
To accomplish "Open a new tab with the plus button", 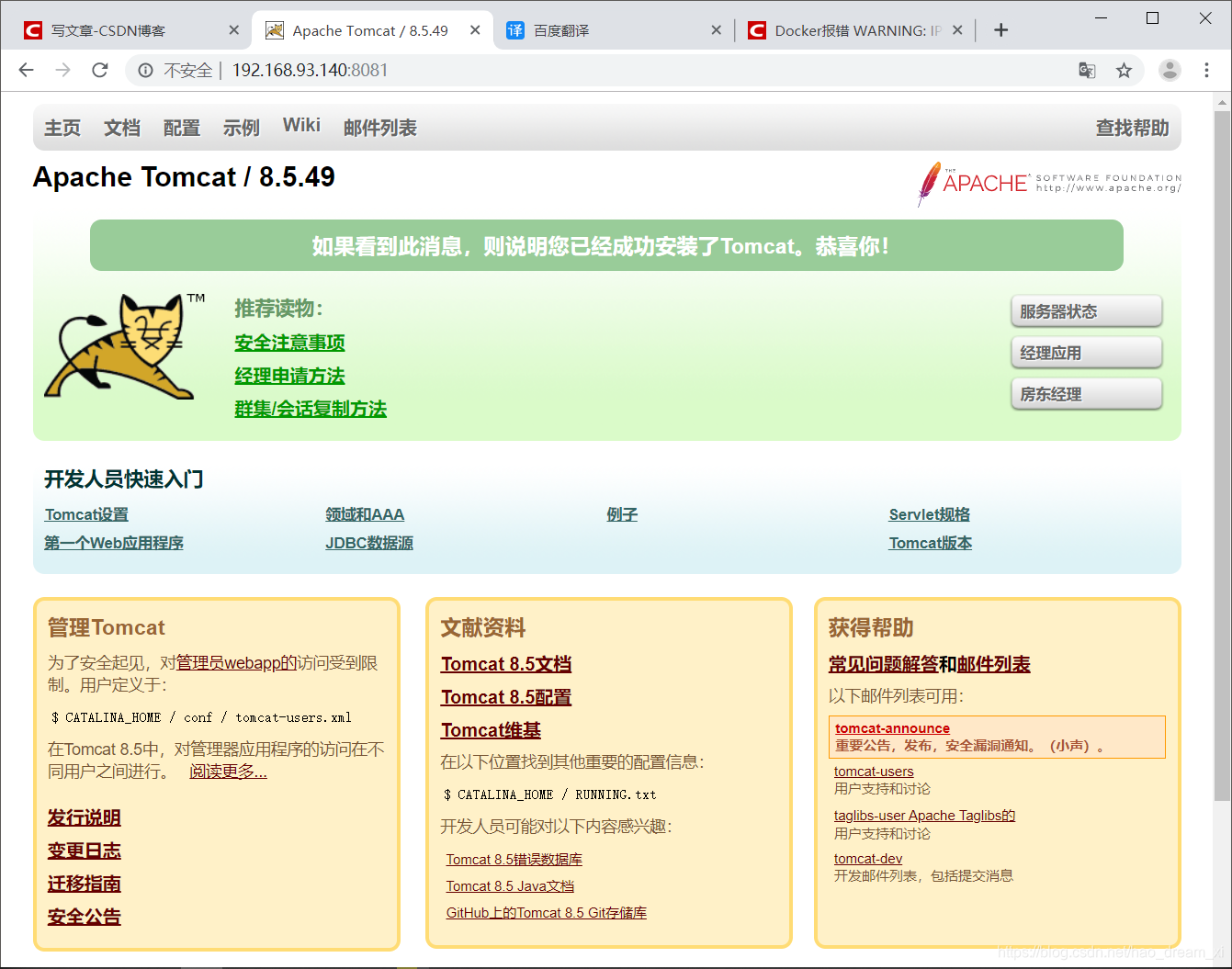I will click(1001, 30).
